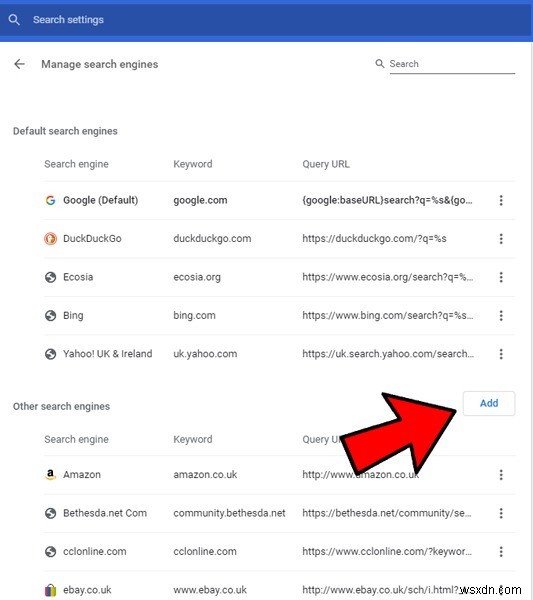Click the Add button for other search engines

click(489, 403)
